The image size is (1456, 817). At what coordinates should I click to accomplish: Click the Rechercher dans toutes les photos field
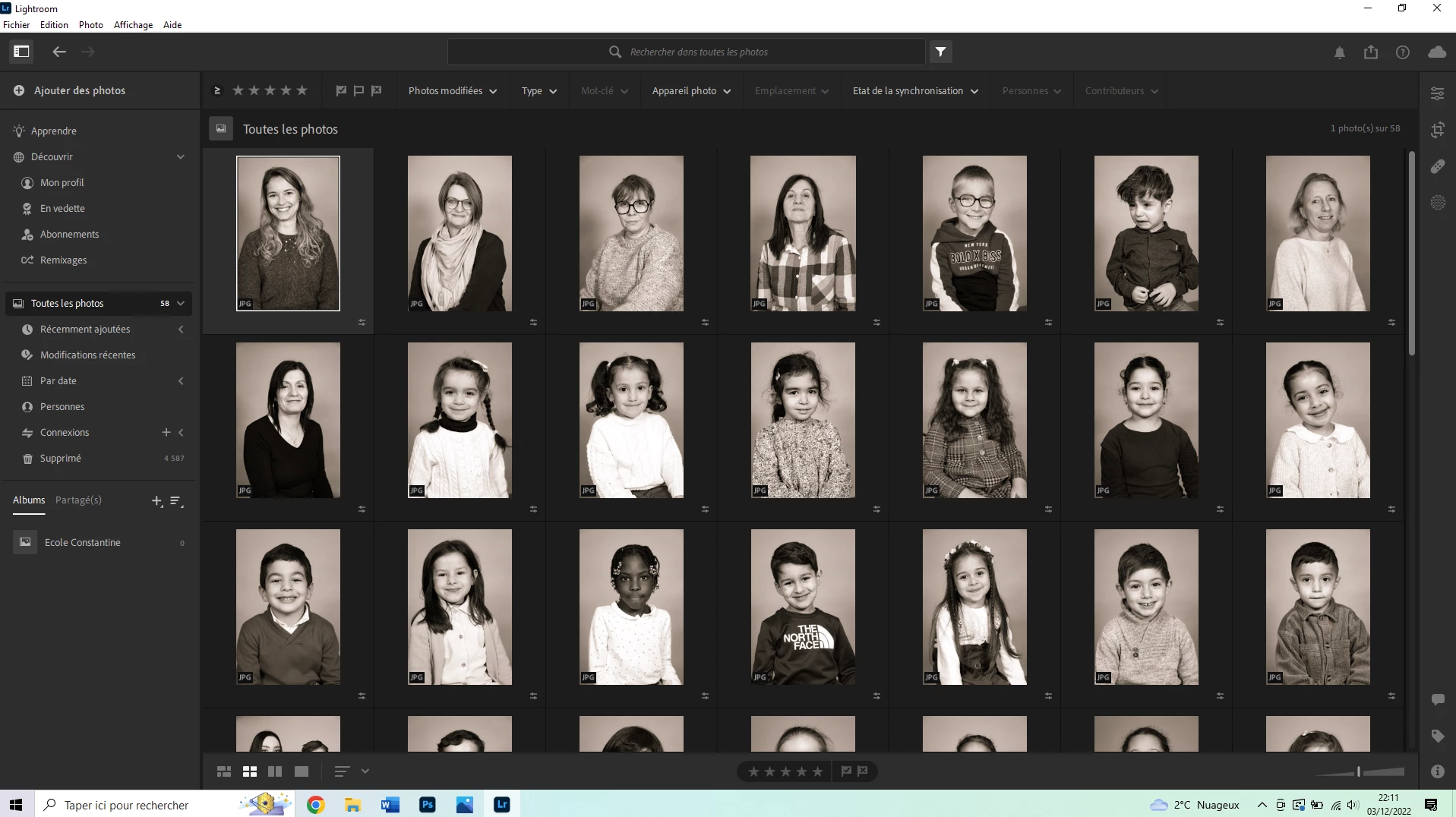click(687, 52)
